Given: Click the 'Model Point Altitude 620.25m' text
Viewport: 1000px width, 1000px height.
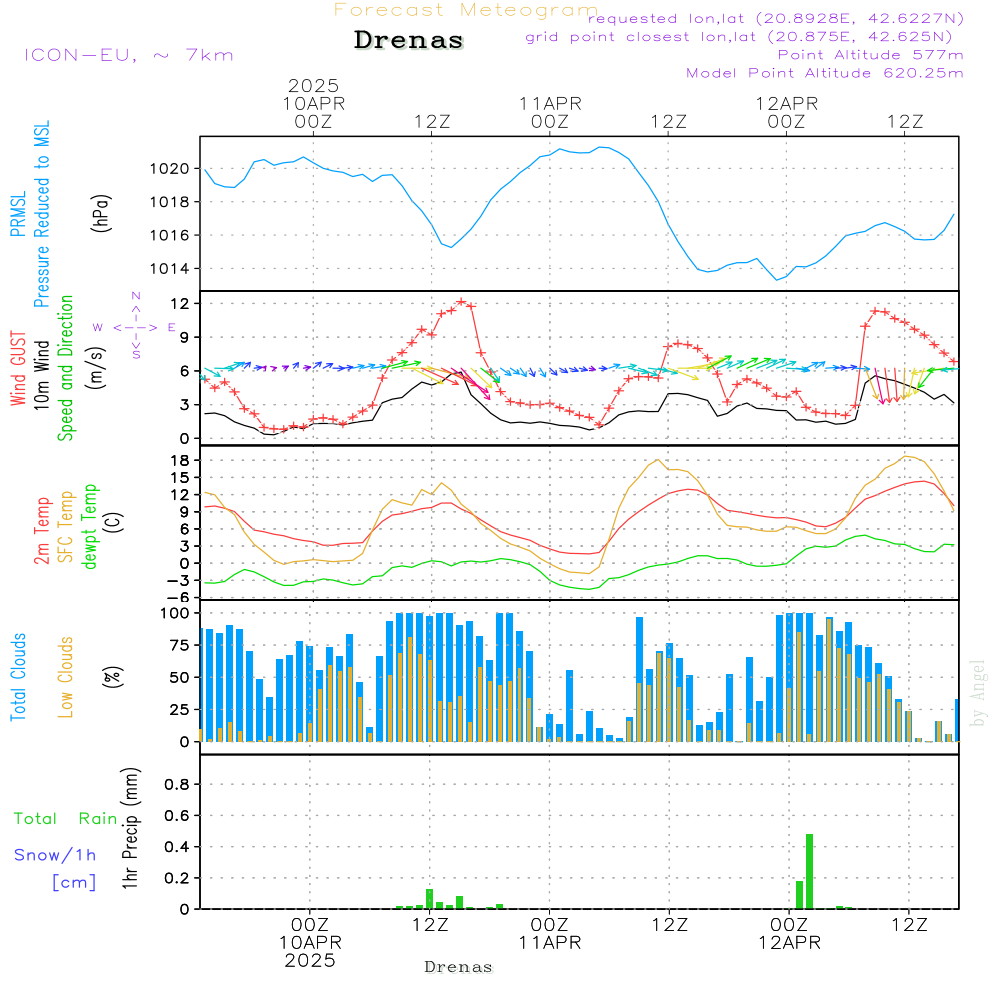Looking at the screenshot, I should (825, 73).
